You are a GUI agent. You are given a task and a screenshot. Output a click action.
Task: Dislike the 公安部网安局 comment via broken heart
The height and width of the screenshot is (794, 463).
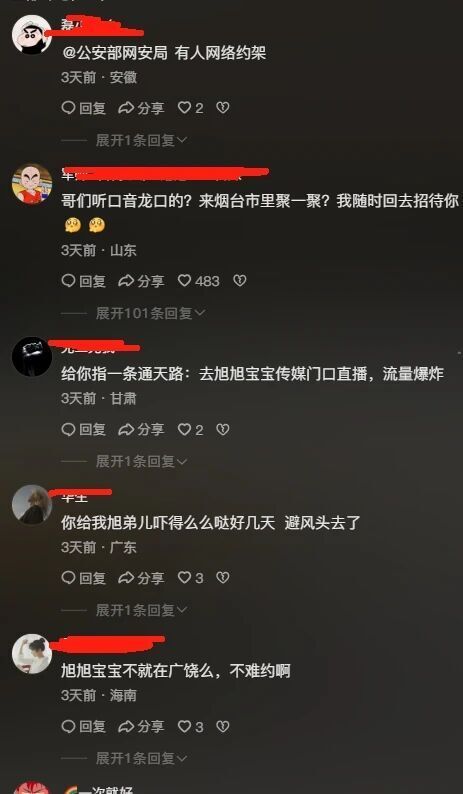click(223, 108)
